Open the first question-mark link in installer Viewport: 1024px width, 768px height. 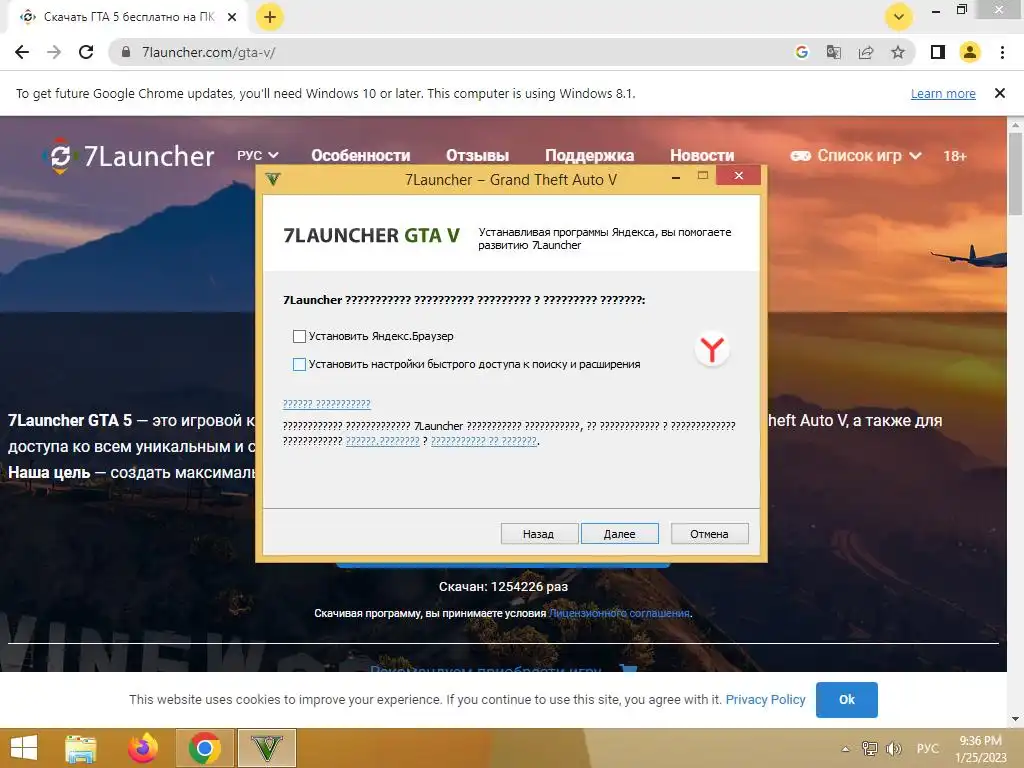tap(327, 404)
